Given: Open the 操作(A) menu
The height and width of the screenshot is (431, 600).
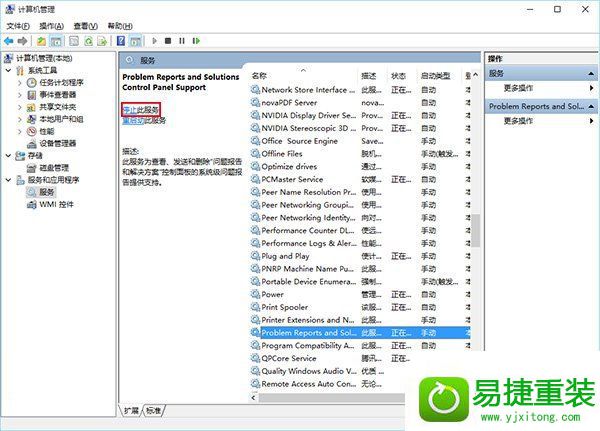Looking at the screenshot, I should [x=51, y=26].
